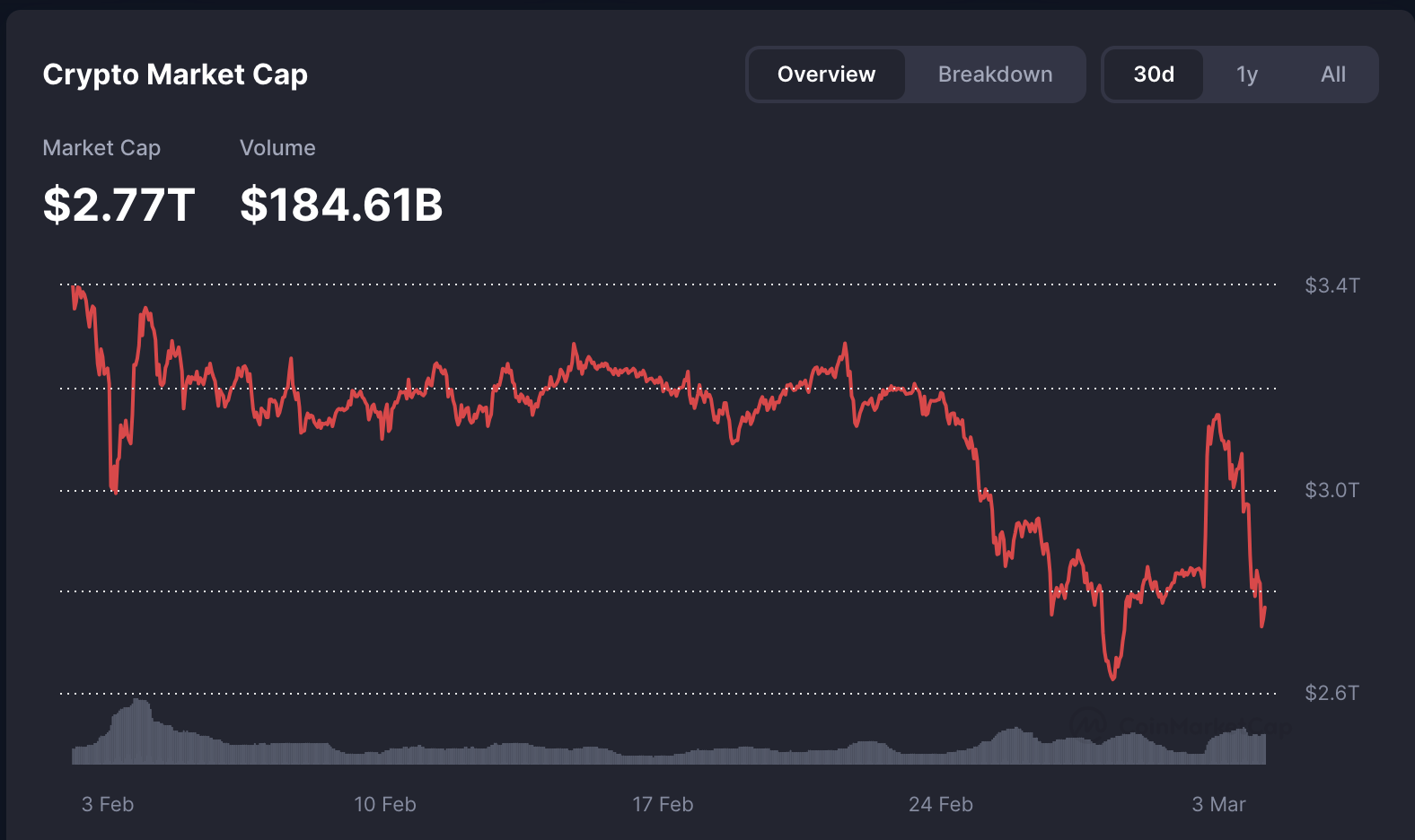Select the 3 Feb date label

click(108, 805)
